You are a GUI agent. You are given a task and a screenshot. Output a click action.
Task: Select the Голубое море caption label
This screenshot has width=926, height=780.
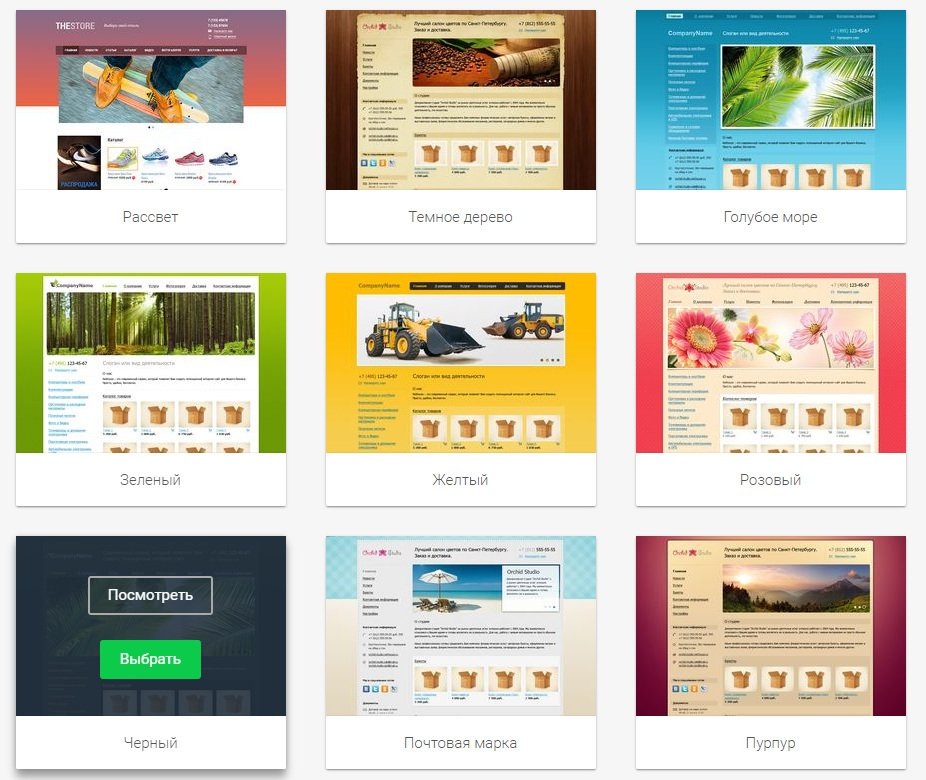click(771, 217)
